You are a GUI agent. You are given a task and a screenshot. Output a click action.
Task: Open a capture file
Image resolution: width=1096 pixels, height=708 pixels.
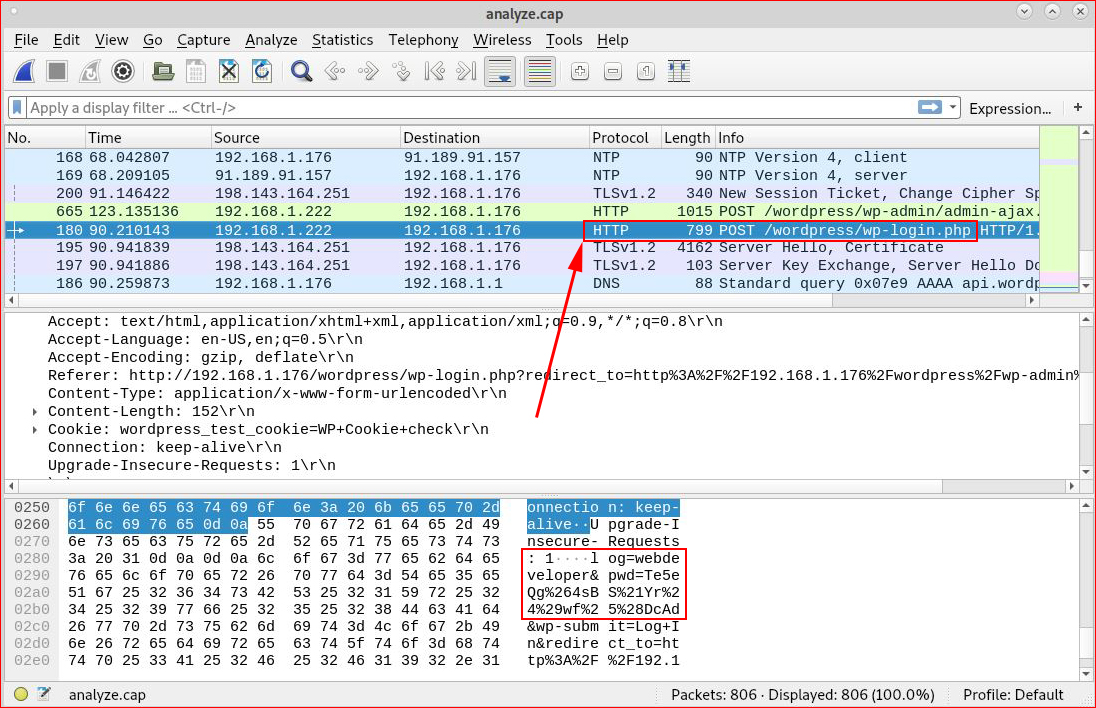tap(163, 71)
